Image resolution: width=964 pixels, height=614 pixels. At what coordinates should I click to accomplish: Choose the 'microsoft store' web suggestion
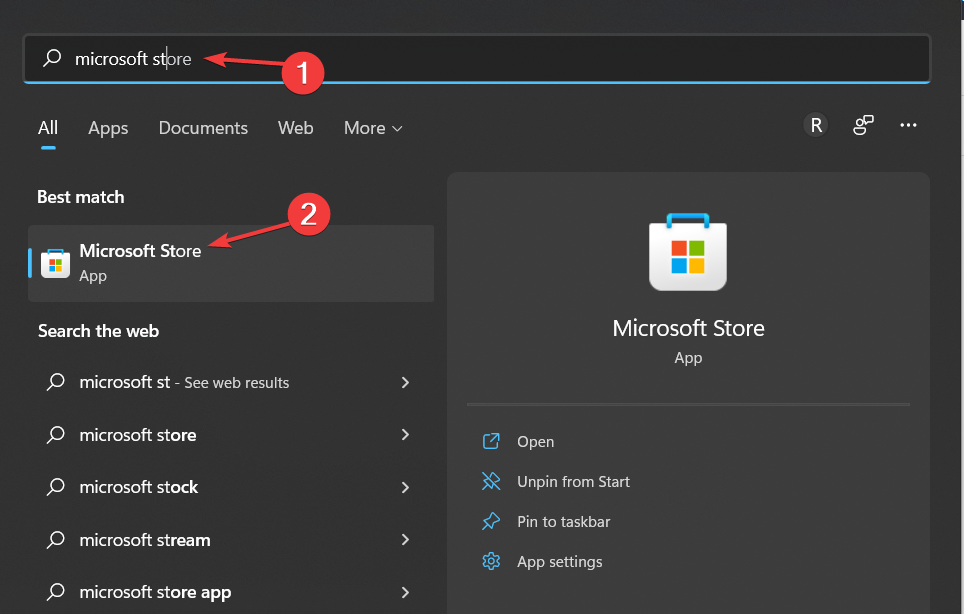pyautogui.click(x=138, y=435)
